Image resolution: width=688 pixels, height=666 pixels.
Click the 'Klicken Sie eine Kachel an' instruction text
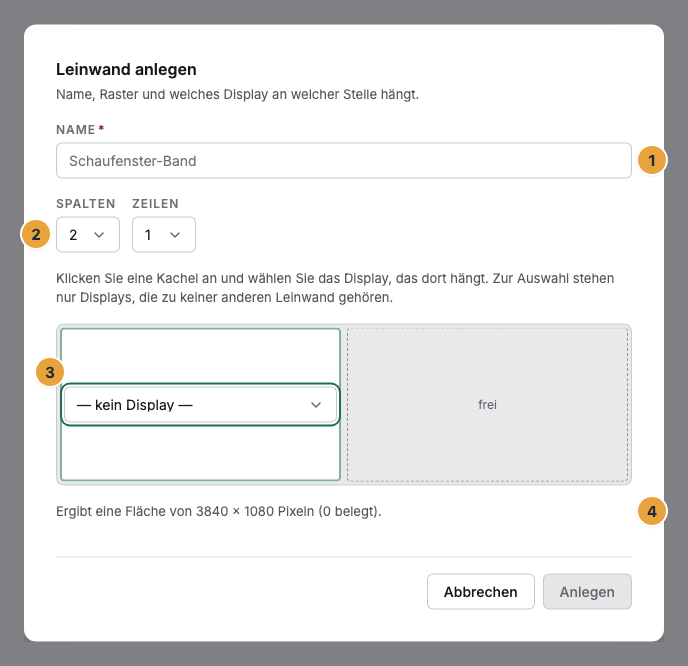[335, 288]
